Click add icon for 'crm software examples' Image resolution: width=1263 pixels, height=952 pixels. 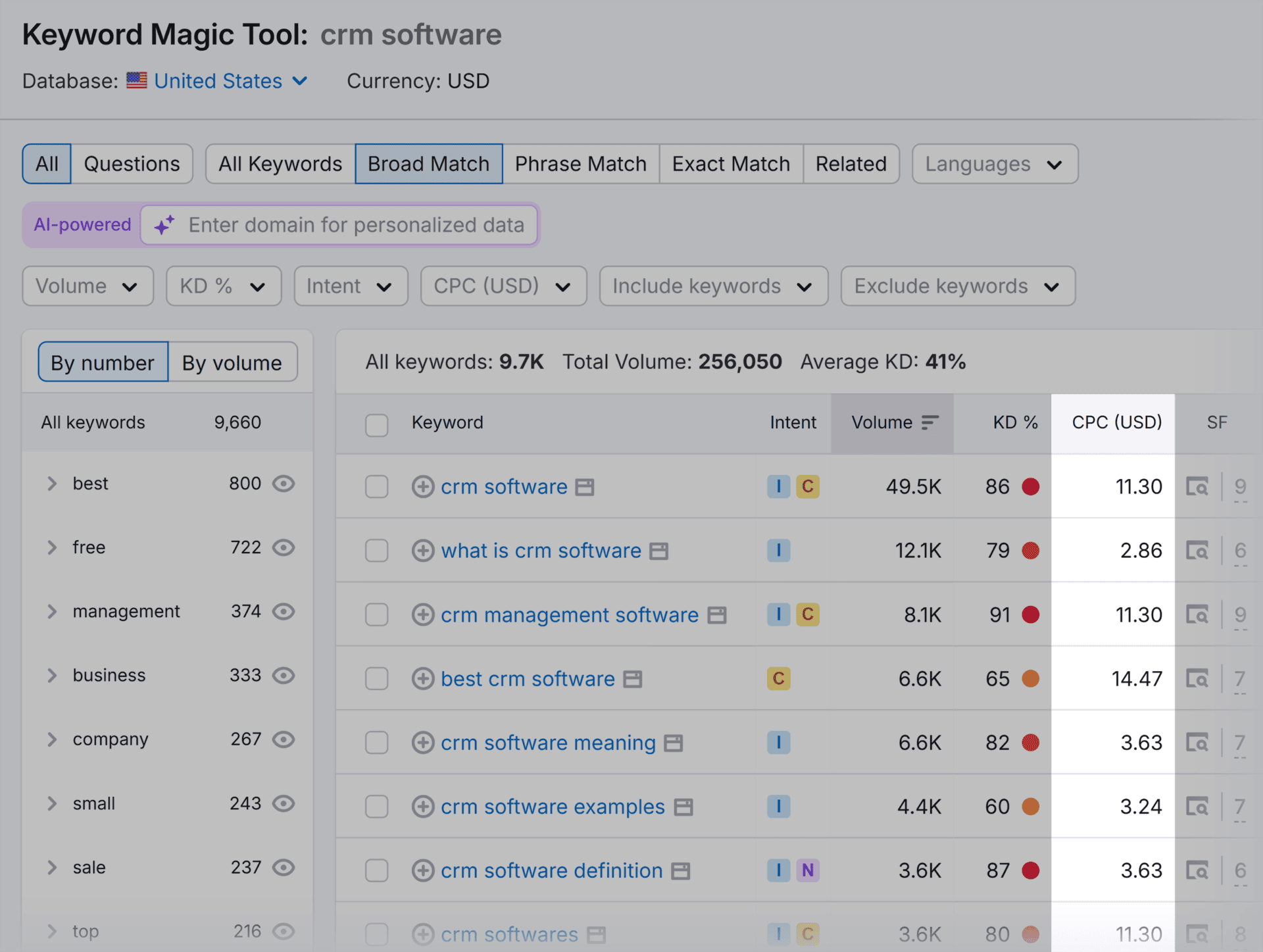point(422,807)
